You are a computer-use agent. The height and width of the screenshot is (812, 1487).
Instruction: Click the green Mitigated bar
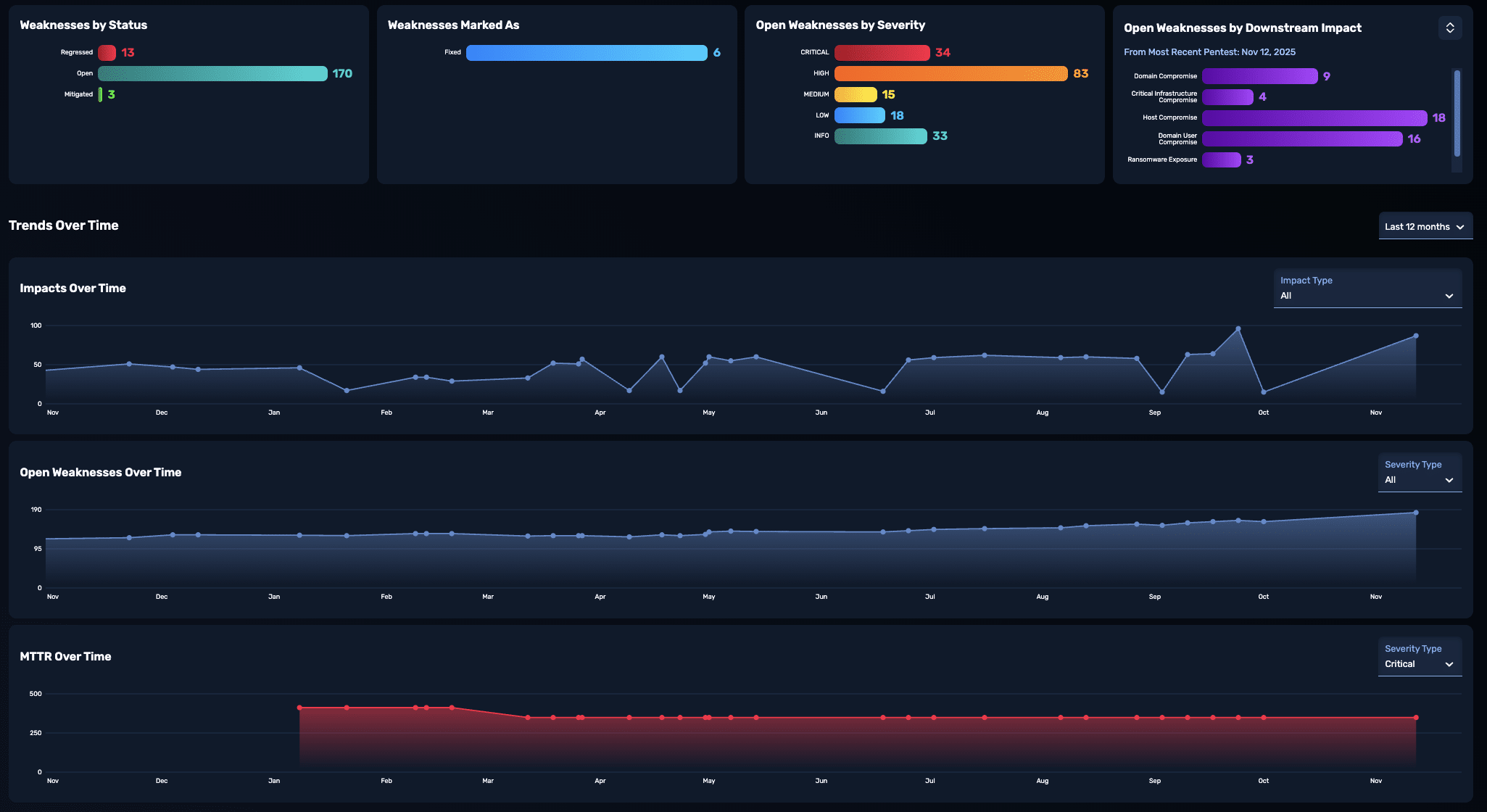pyautogui.click(x=100, y=94)
